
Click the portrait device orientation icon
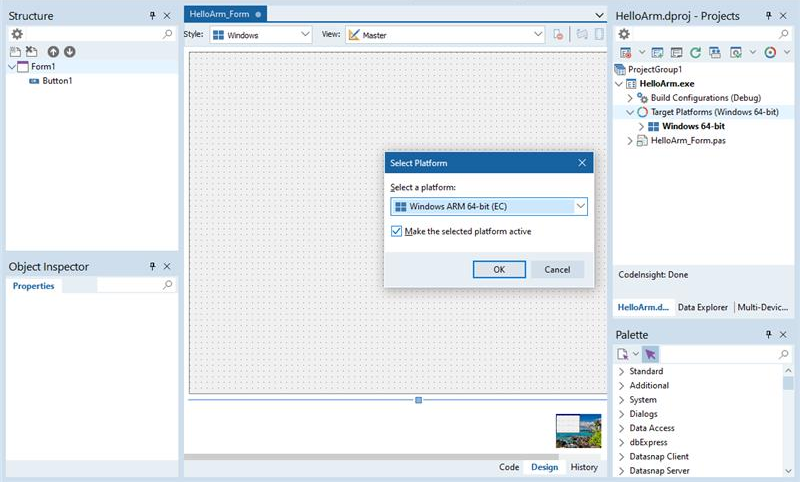[x=599, y=35]
